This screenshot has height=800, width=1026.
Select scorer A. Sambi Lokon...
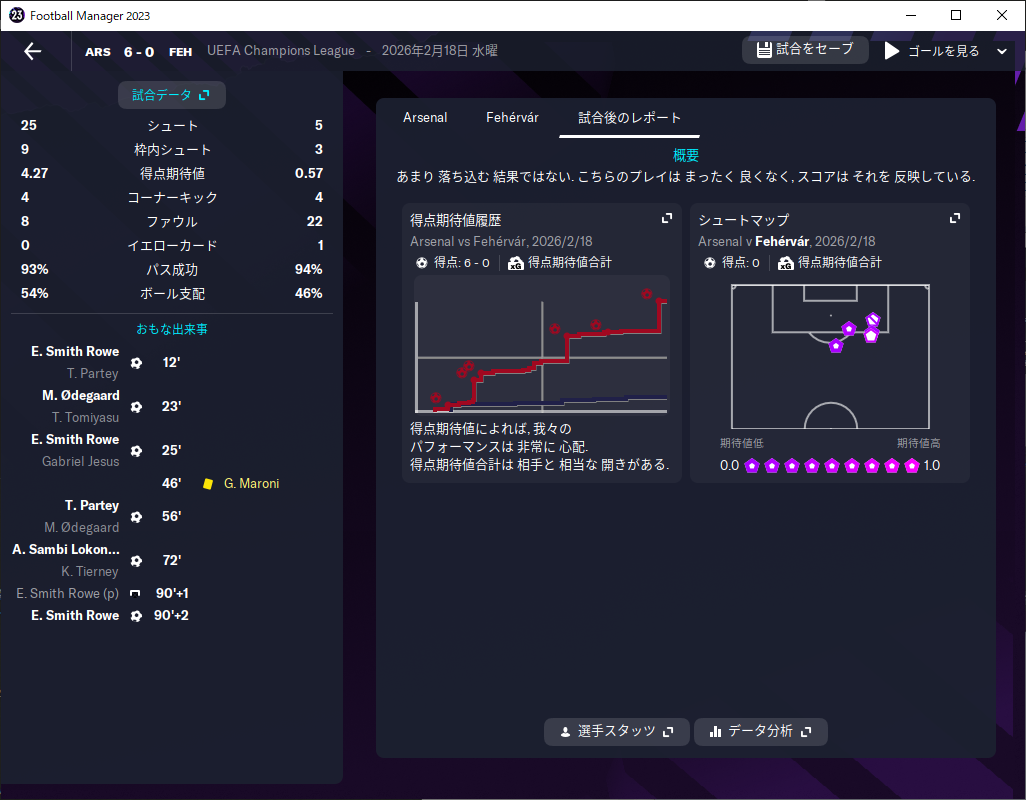point(65,549)
